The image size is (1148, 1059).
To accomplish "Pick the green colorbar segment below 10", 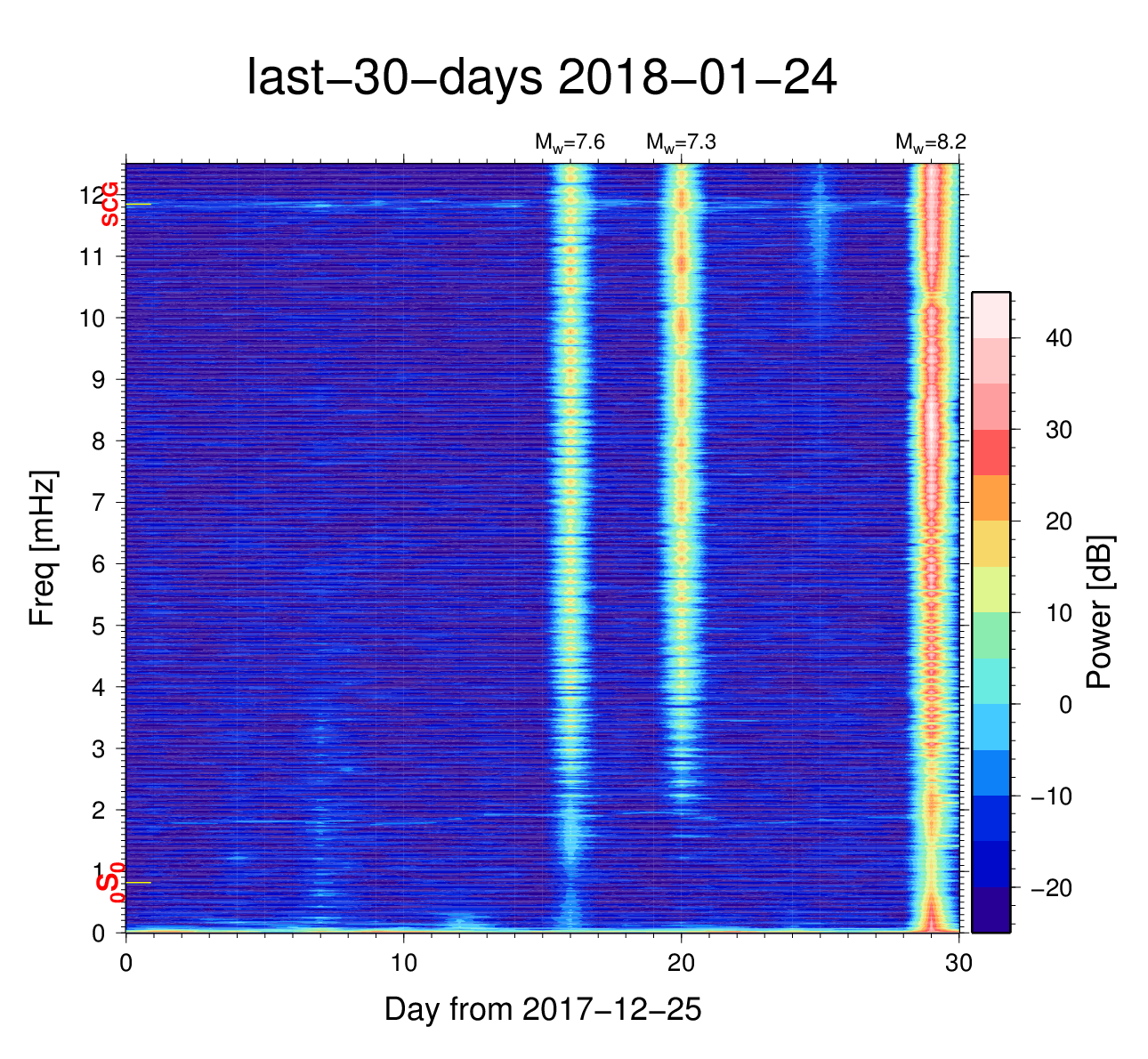I will [x=990, y=635].
